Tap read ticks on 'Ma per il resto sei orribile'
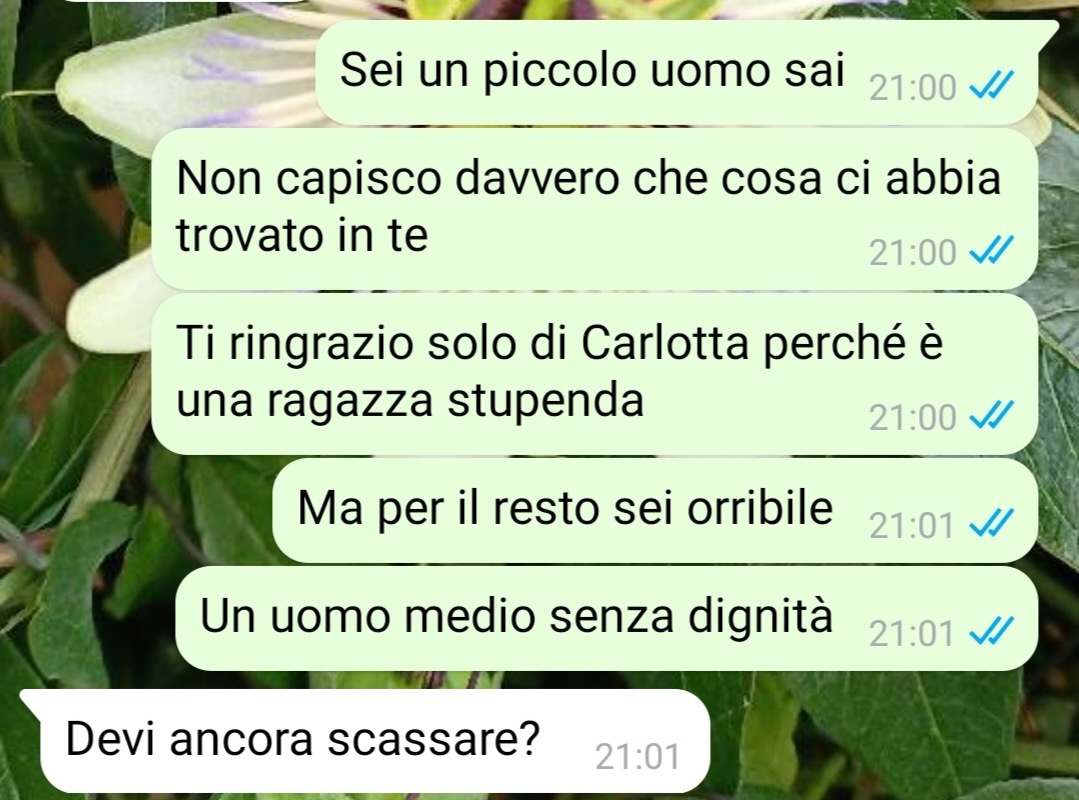The width and height of the screenshot is (1079, 800). click(991, 524)
